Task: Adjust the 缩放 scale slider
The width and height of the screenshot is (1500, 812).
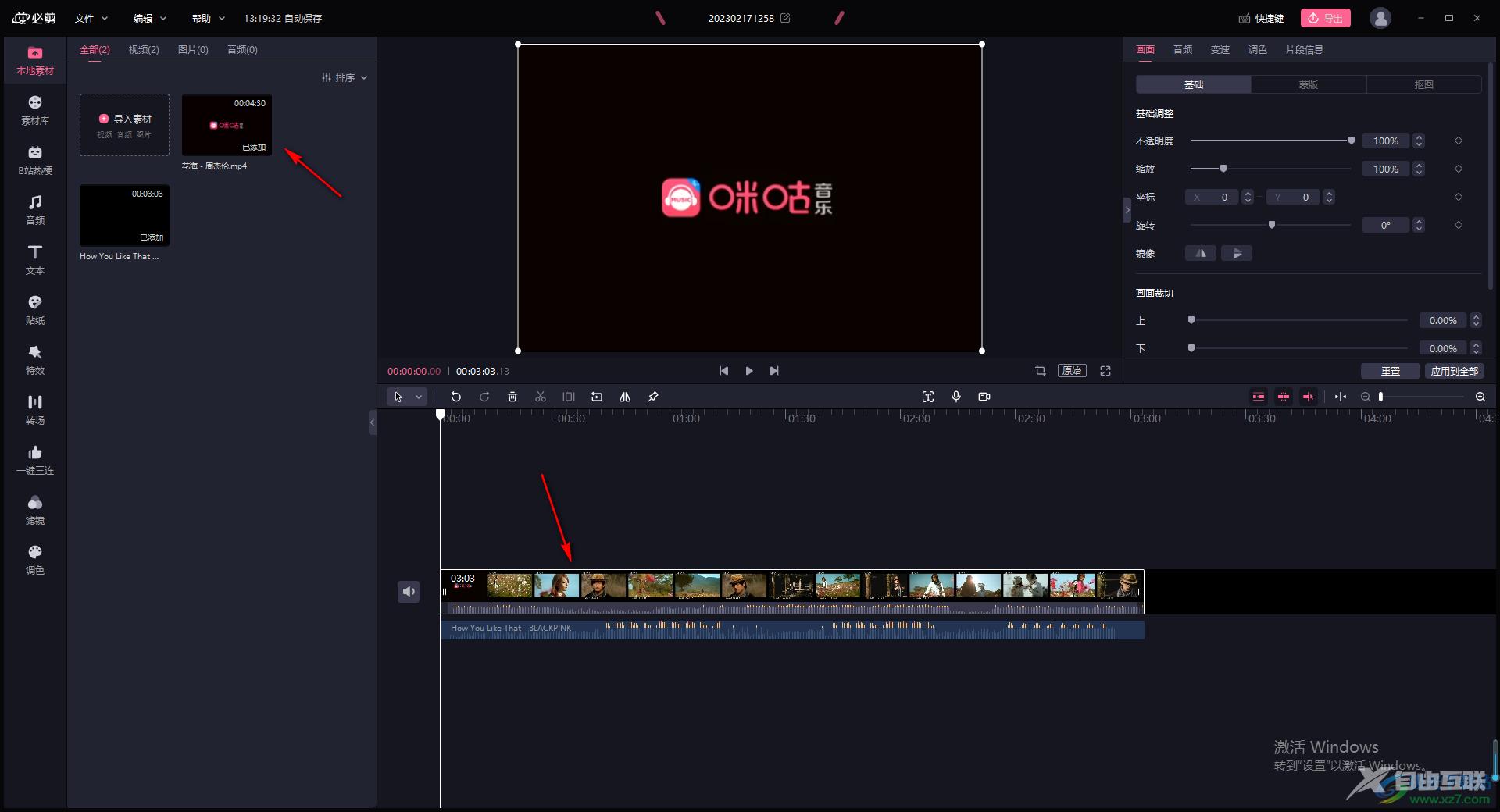Action: click(x=1272, y=169)
